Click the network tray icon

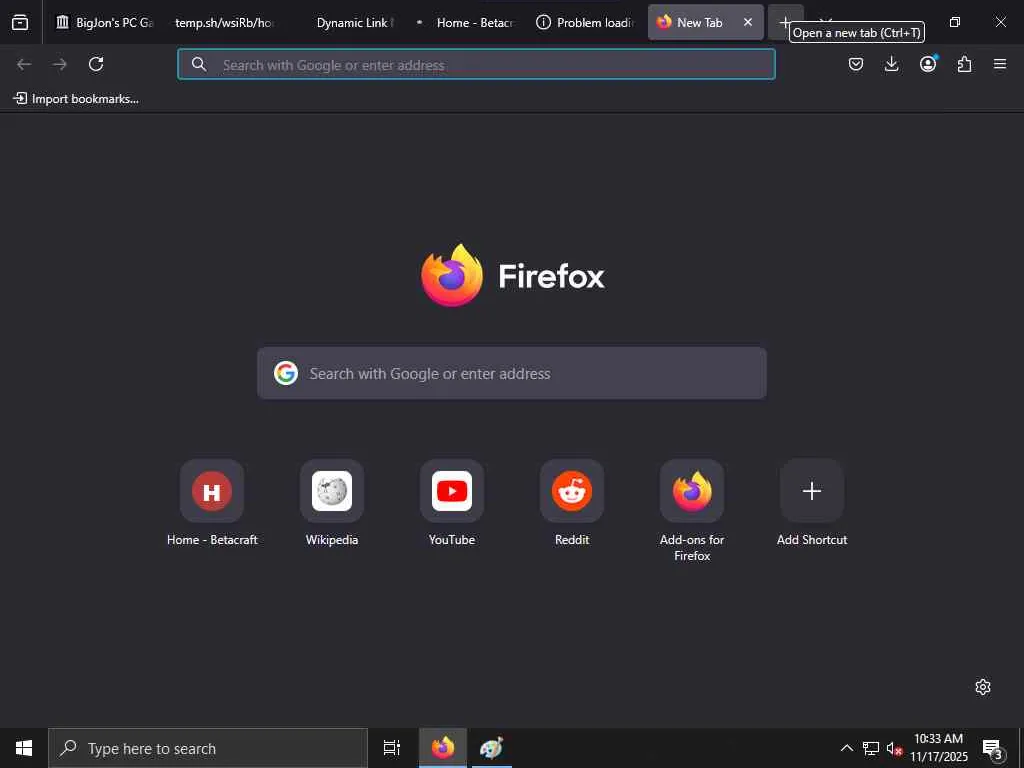871,748
